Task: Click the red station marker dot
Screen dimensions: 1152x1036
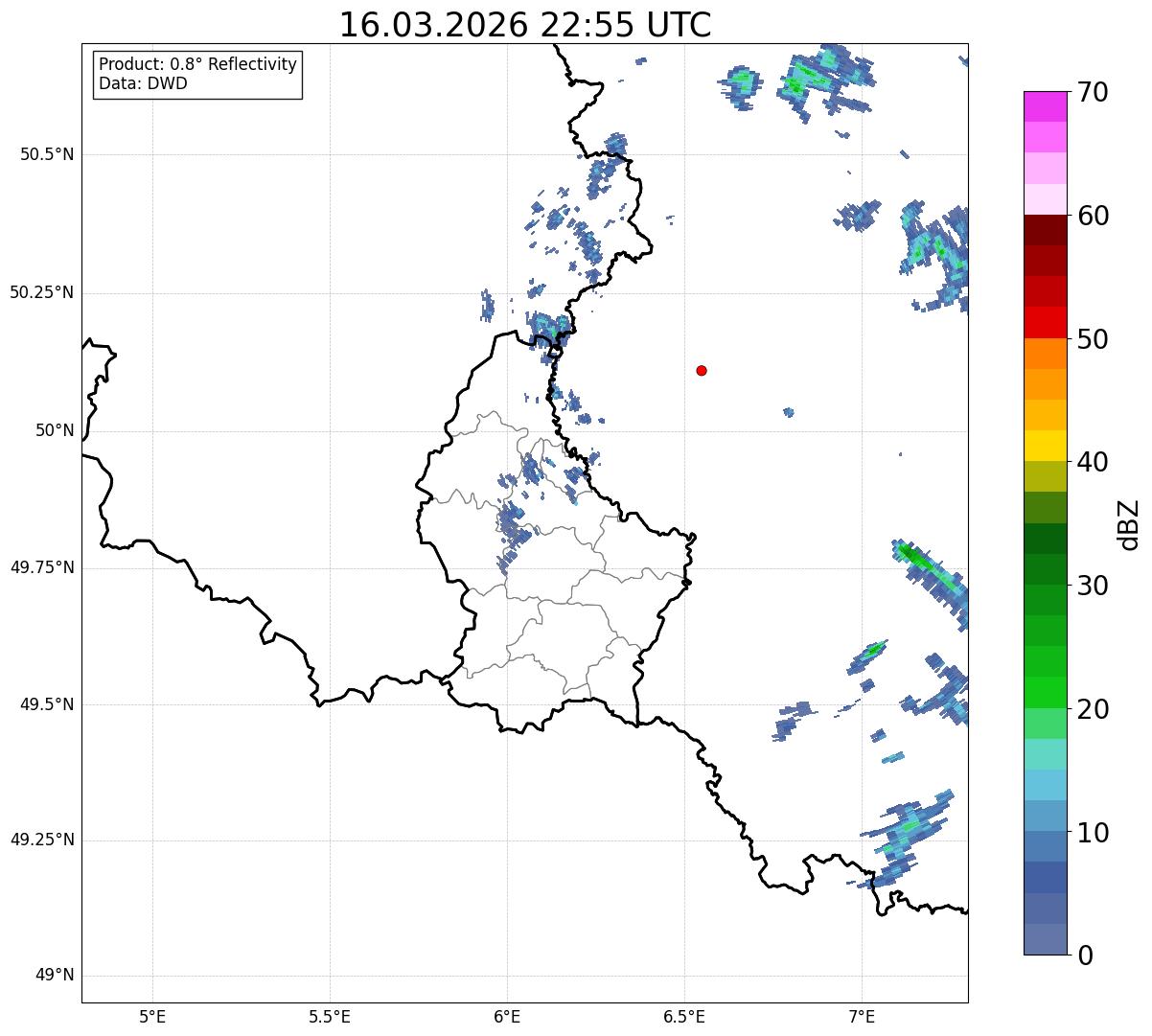Action: (702, 370)
